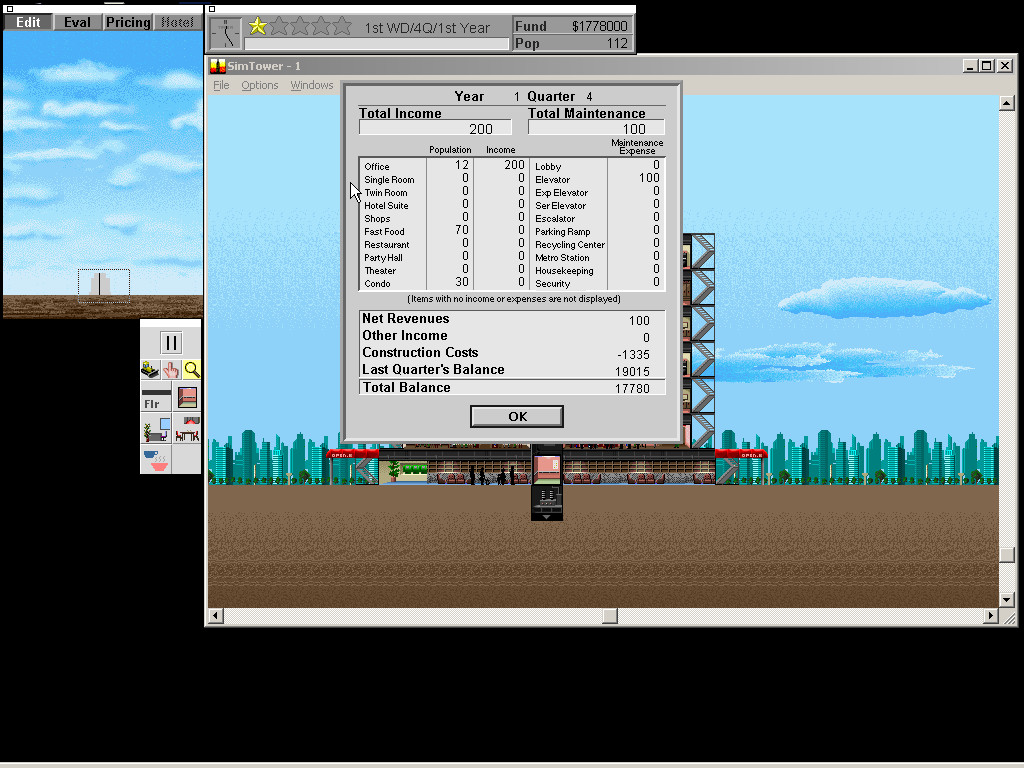Click the Fund $1778000 display
1024x768 pixels.
[x=571, y=26]
